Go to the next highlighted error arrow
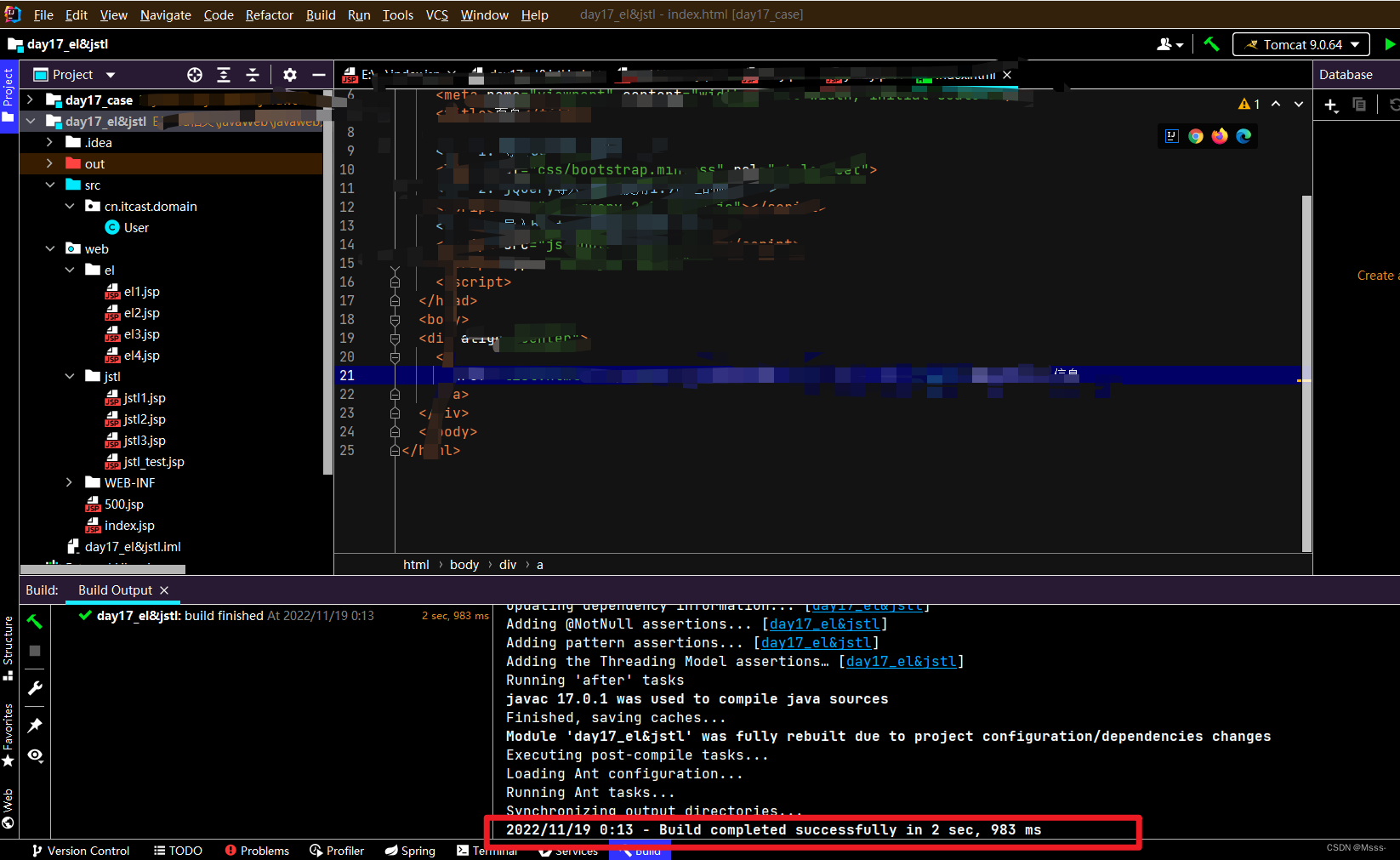 [x=1299, y=104]
